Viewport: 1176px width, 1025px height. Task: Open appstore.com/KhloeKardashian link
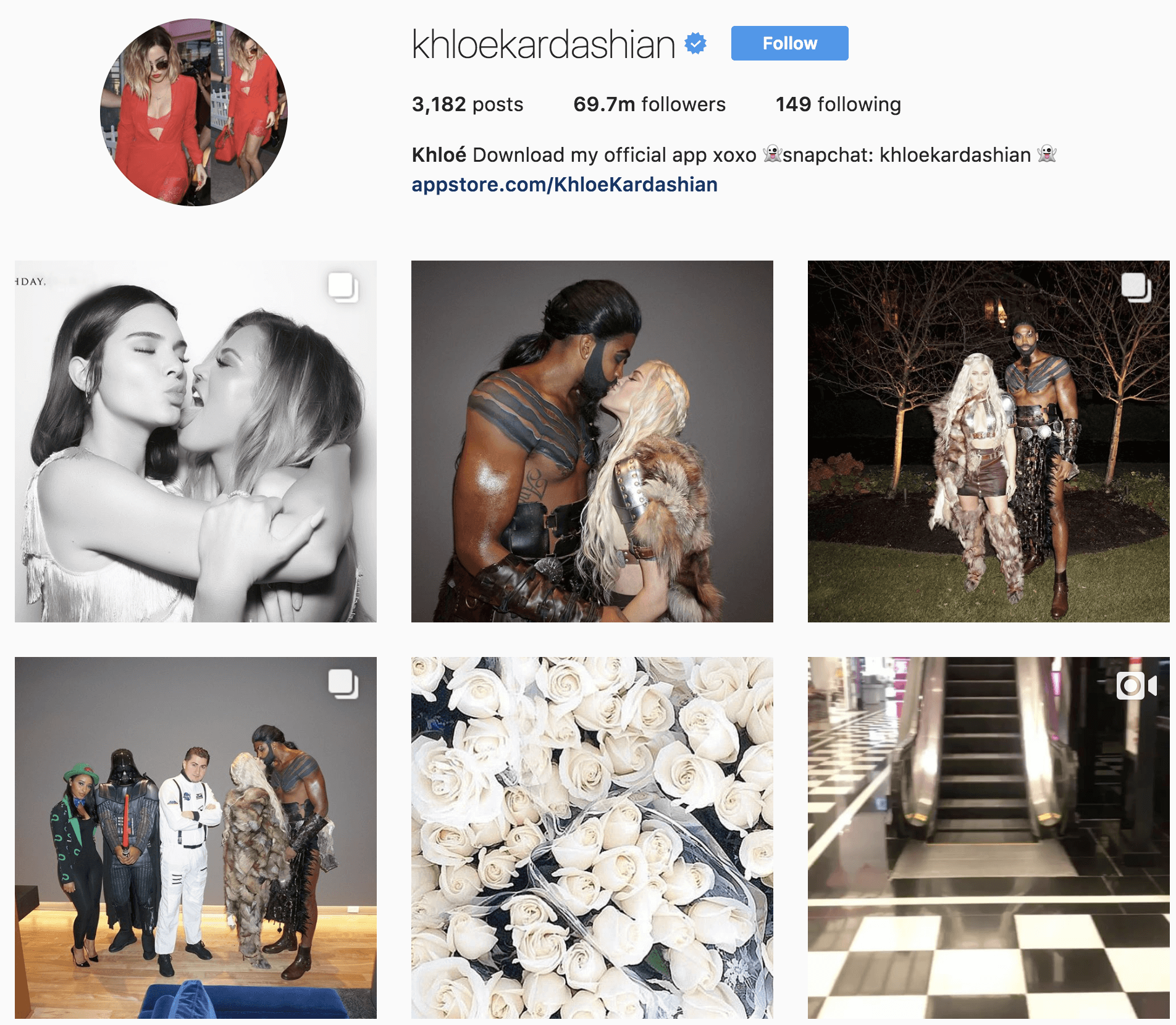[x=565, y=185]
